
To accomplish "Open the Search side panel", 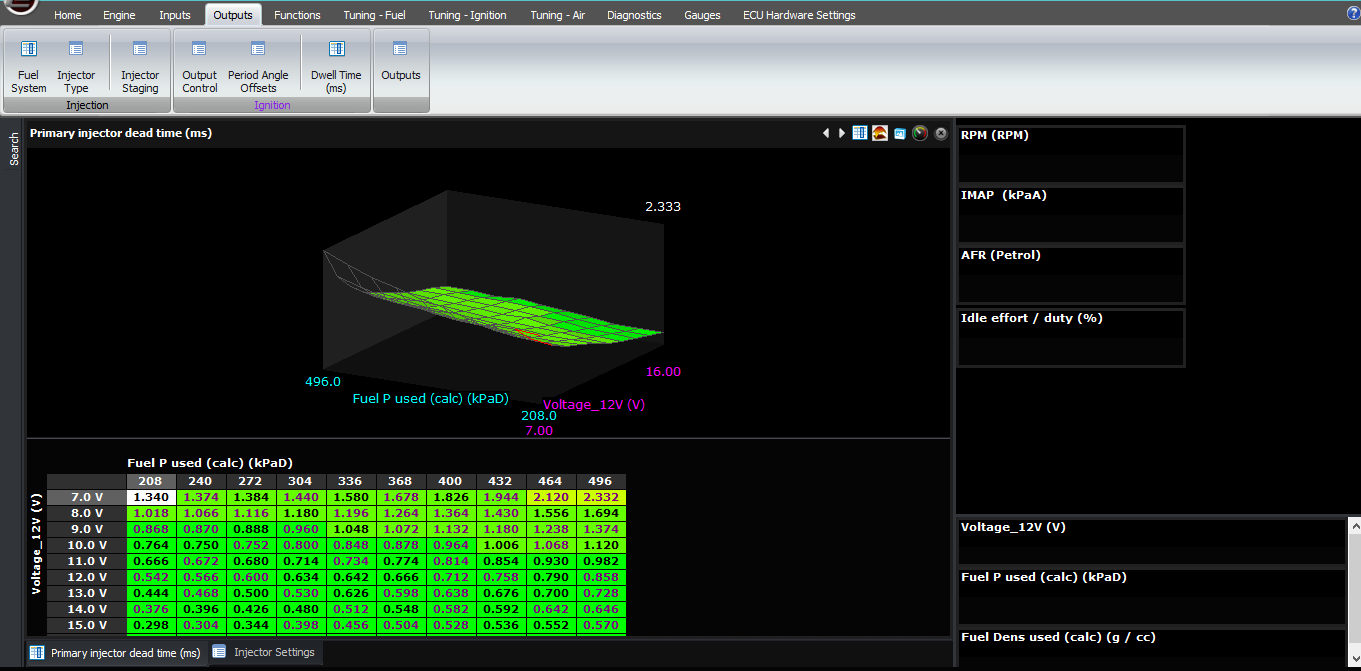I will 14,149.
